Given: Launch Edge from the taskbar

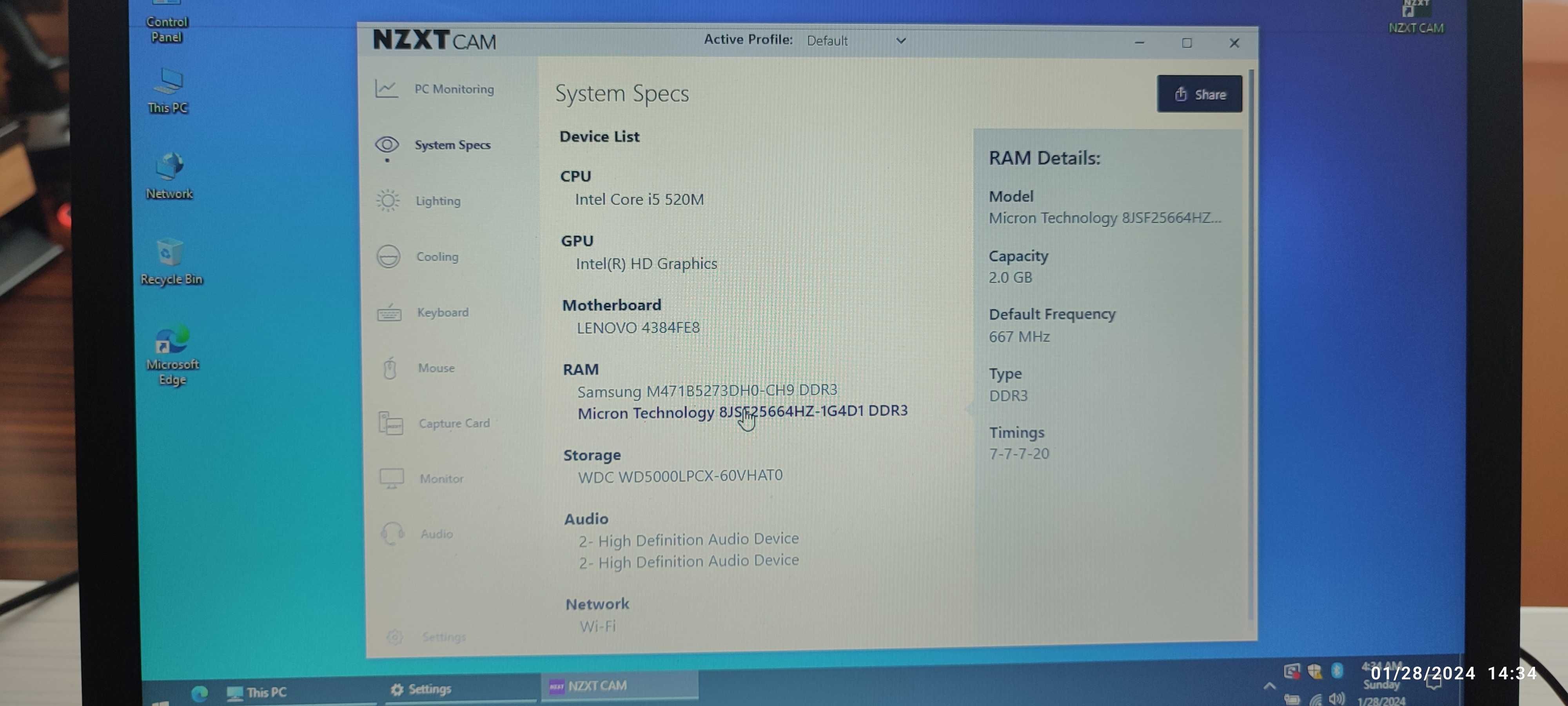Looking at the screenshot, I should (x=200, y=693).
